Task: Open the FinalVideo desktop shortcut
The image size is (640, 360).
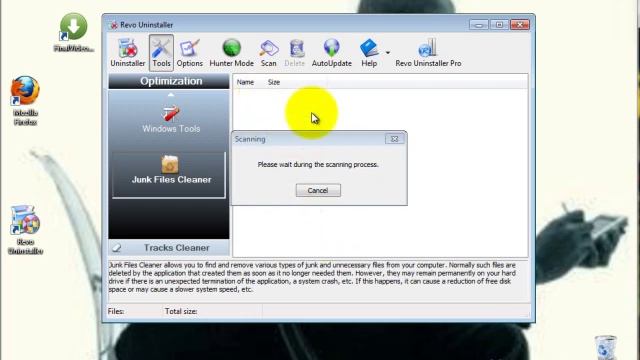Action: point(74,33)
